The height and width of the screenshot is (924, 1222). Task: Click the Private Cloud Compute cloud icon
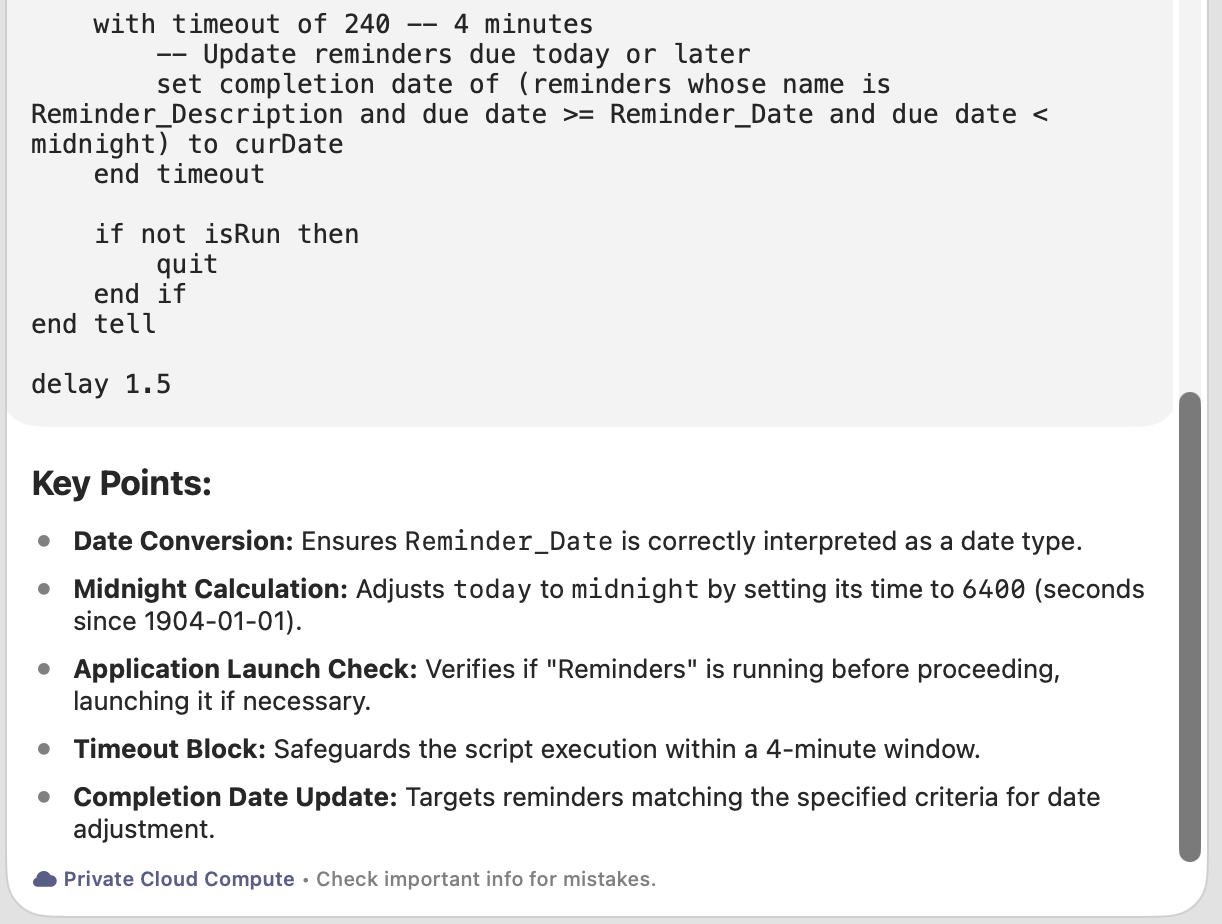click(44, 879)
